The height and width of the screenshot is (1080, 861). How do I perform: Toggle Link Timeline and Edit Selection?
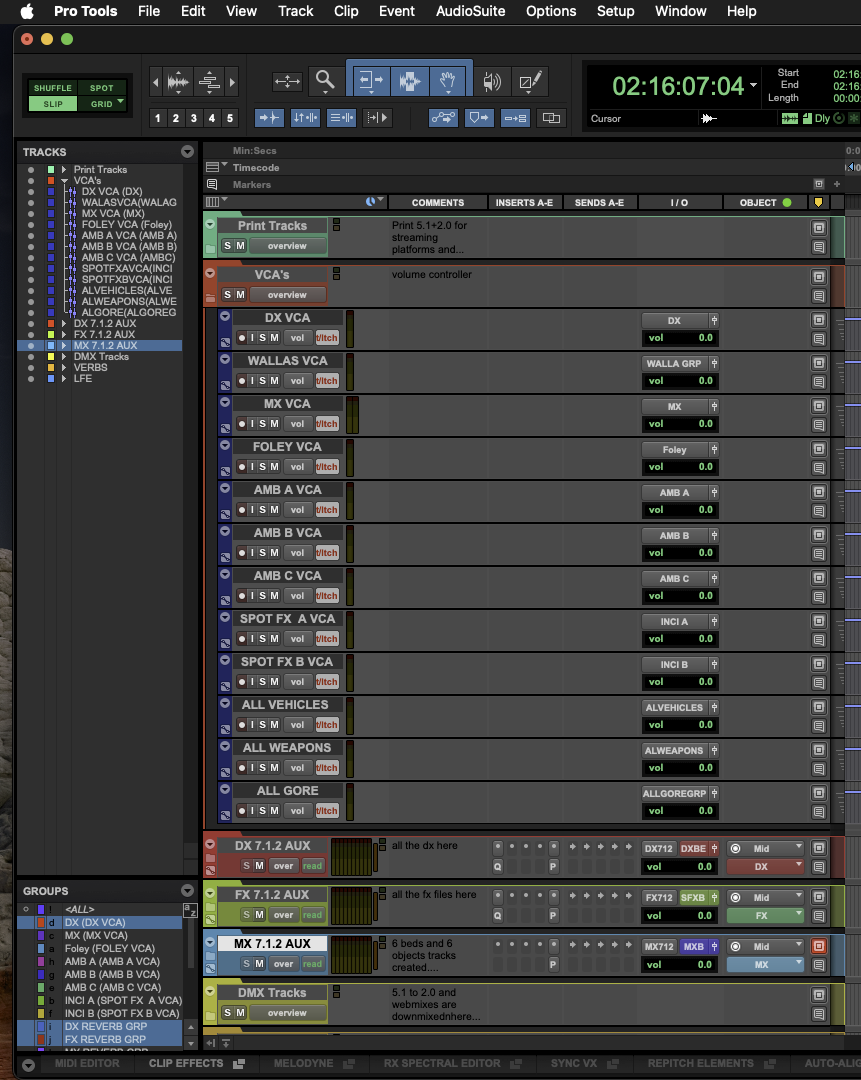tap(305, 118)
